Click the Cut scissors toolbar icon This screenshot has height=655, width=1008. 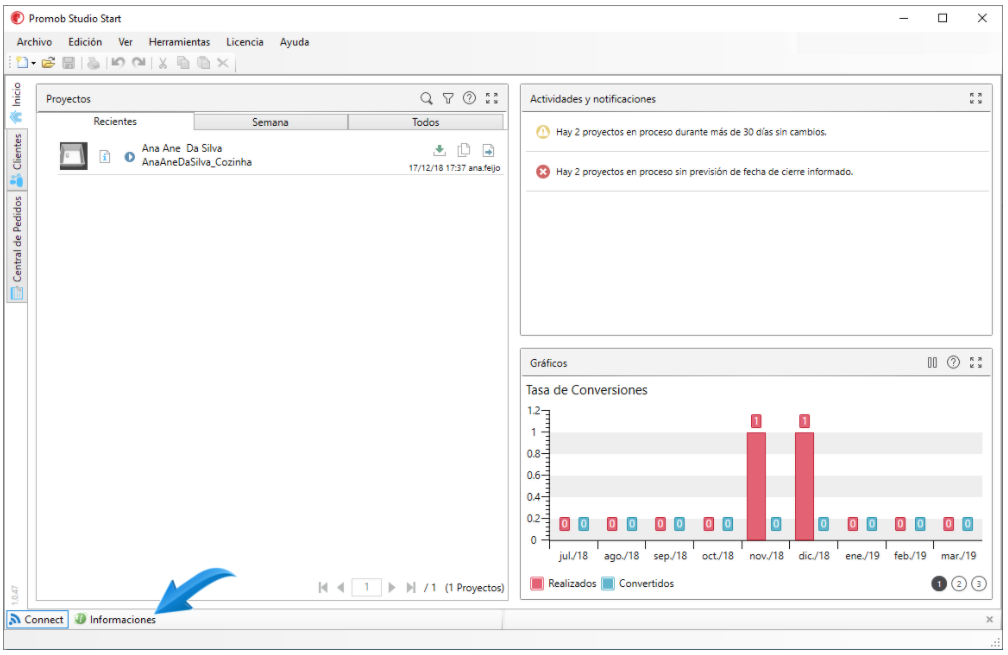coord(163,63)
